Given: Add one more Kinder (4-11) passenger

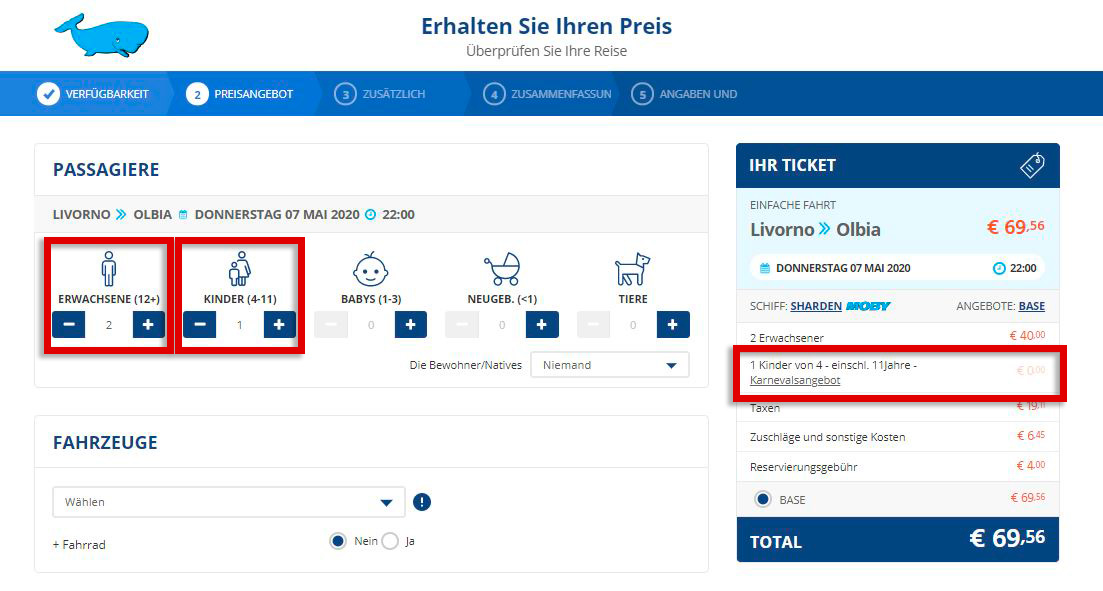Looking at the screenshot, I should [279, 324].
